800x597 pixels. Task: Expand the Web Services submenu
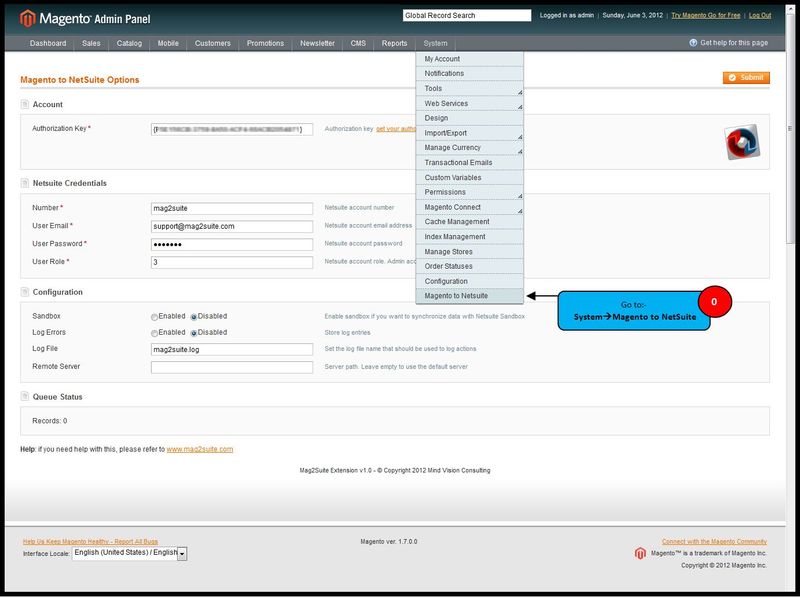tap(469, 103)
